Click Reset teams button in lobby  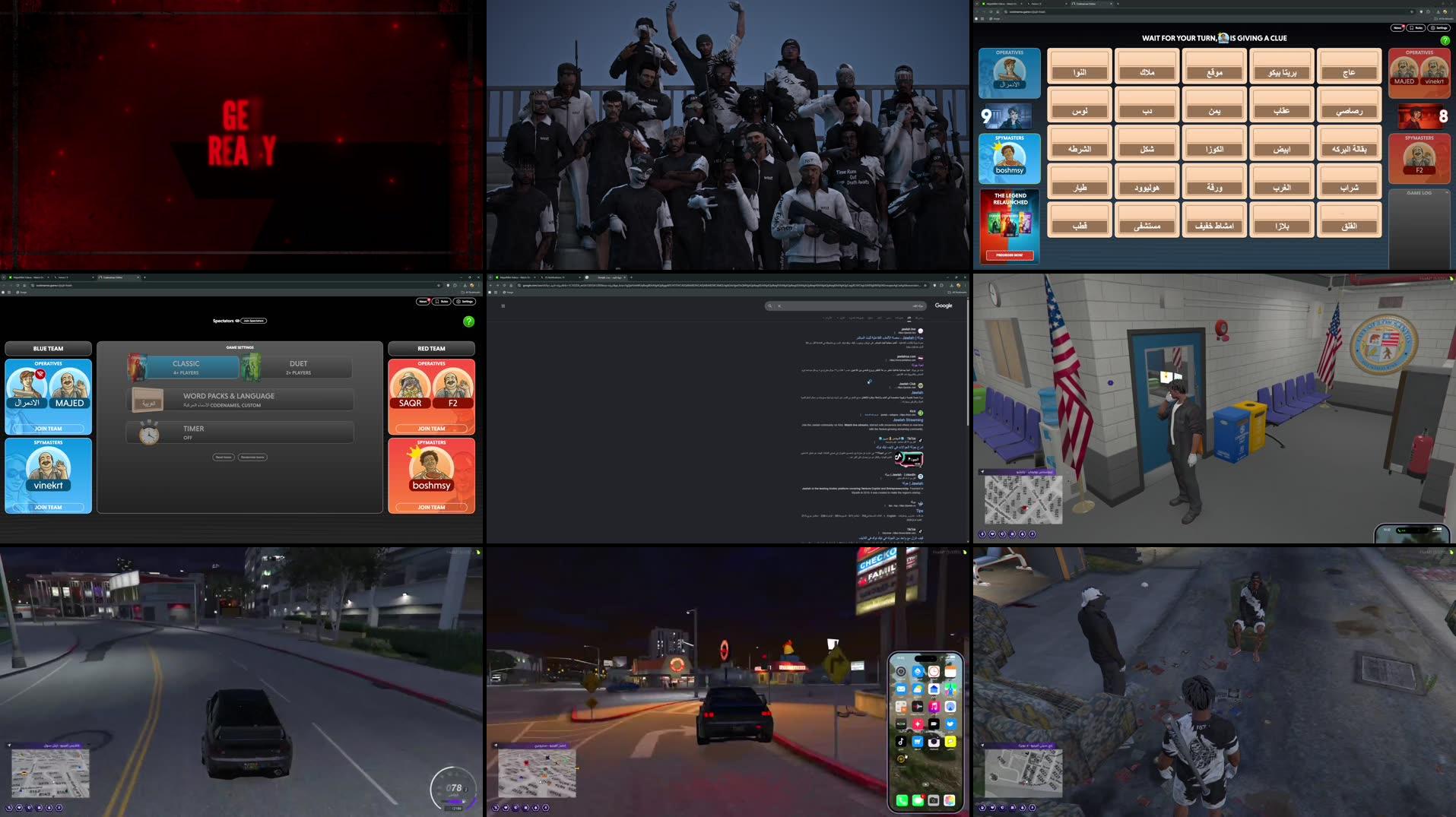click(224, 458)
